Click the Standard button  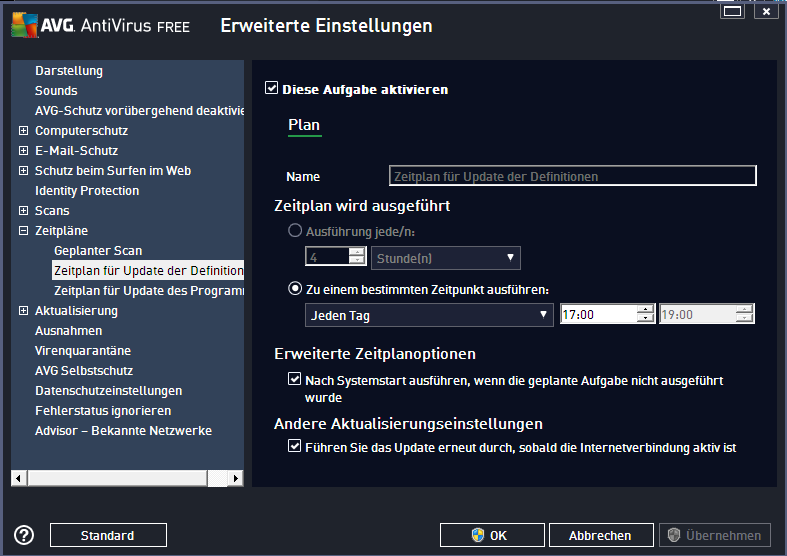(108, 535)
